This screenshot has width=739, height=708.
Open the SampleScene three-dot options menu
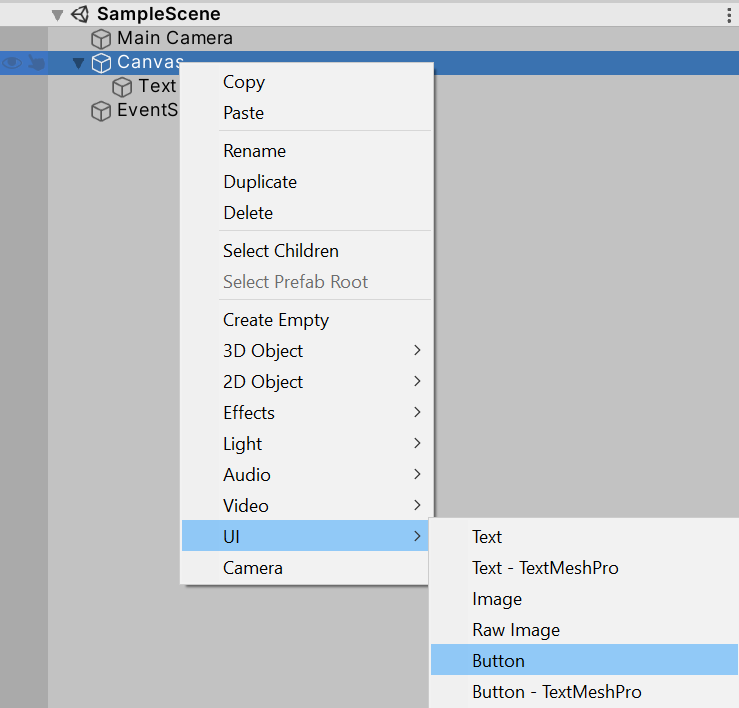pos(728,14)
